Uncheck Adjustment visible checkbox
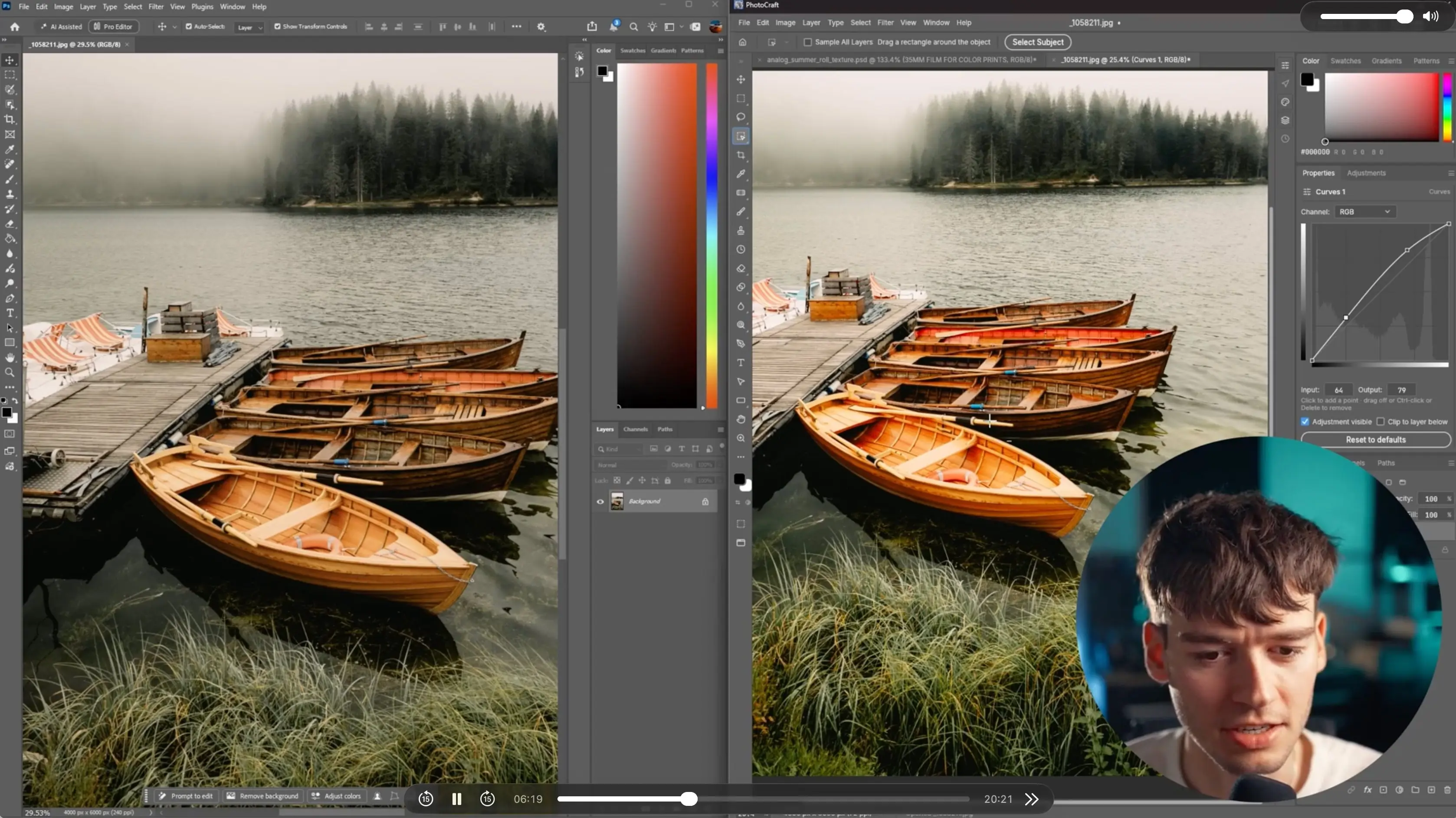The height and width of the screenshot is (818, 1456). pyautogui.click(x=1305, y=422)
